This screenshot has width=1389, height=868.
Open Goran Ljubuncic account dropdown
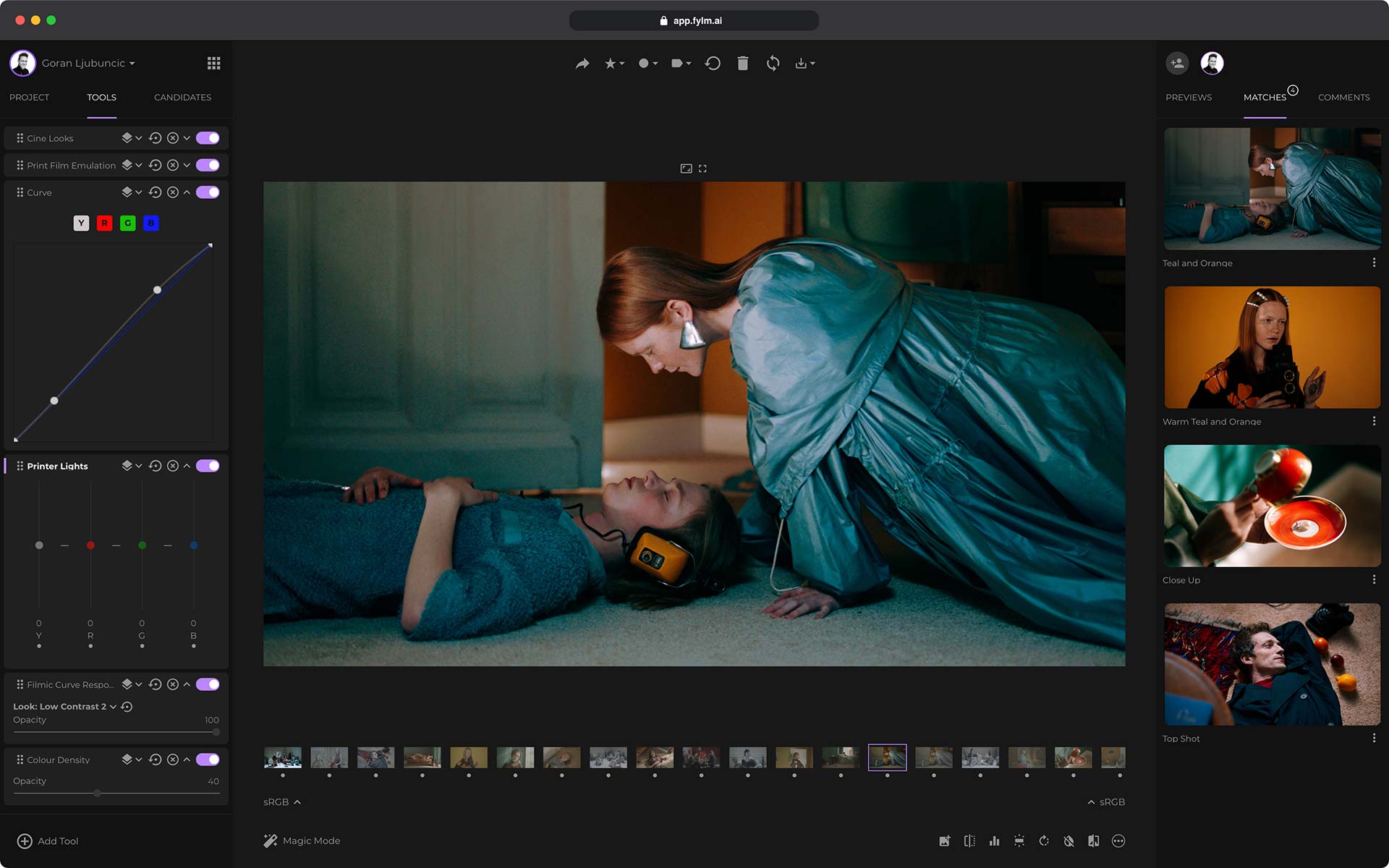click(88, 64)
